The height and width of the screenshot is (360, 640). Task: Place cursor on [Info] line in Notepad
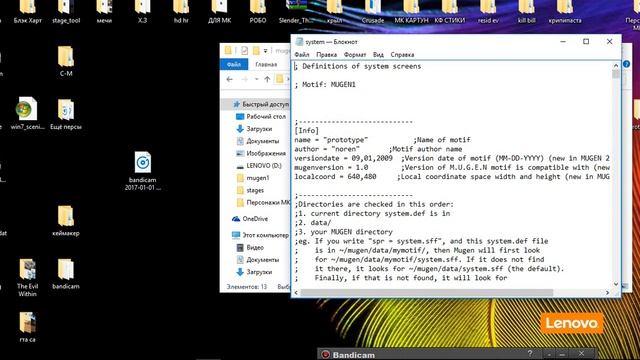click(x=307, y=131)
